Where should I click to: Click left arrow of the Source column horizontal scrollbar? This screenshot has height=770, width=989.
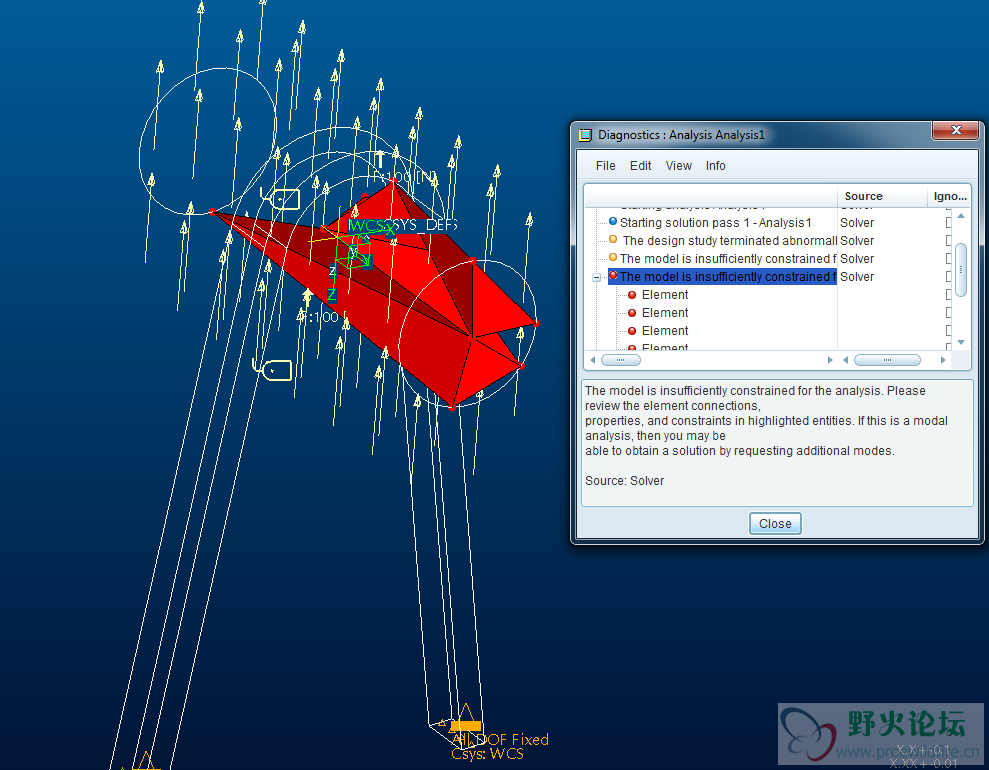point(845,360)
